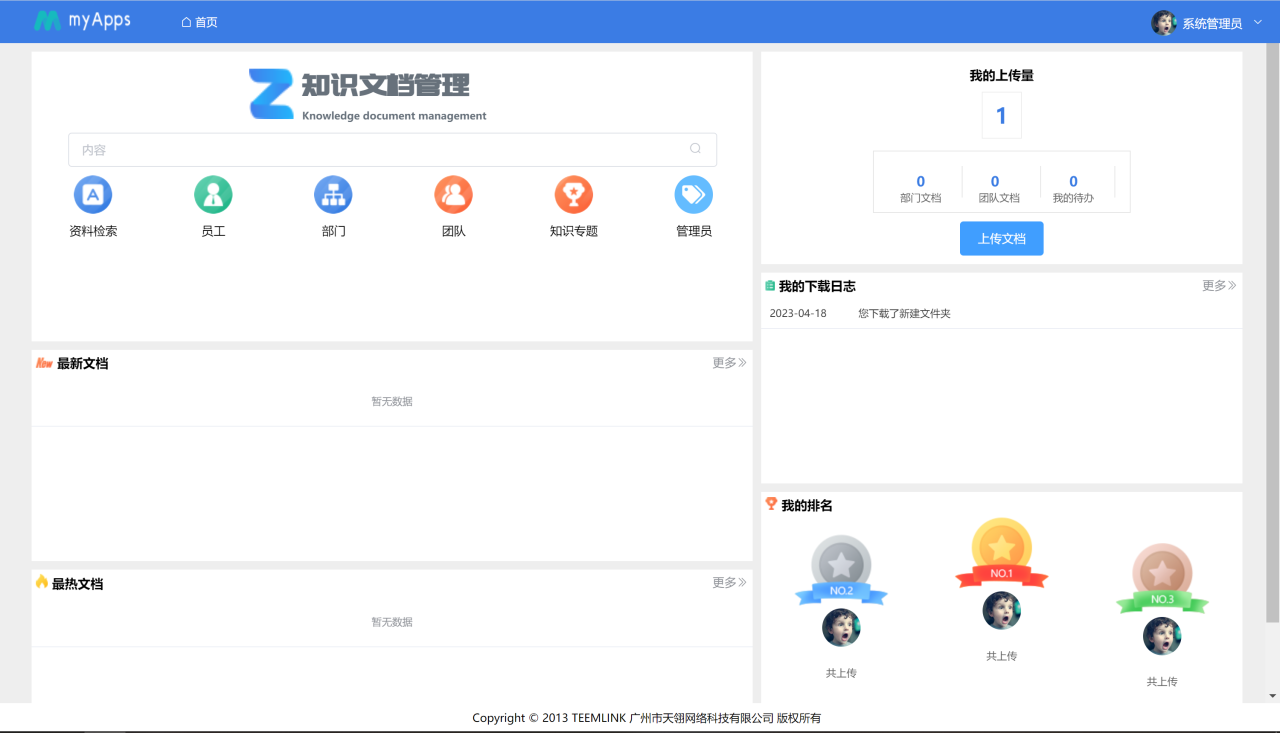The width and height of the screenshot is (1280, 733).
Task: Open the 部门文档 counter link
Action: 919,188
